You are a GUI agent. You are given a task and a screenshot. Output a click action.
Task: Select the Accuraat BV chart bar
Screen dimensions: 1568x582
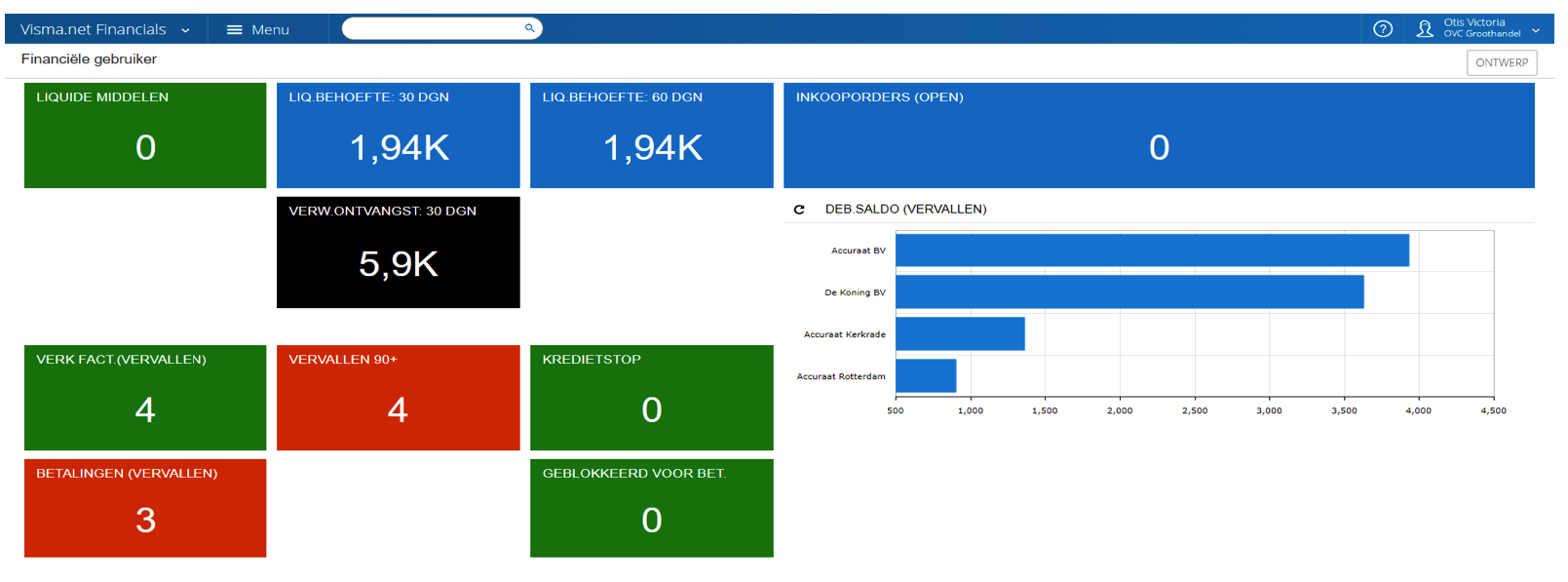[1152, 251]
